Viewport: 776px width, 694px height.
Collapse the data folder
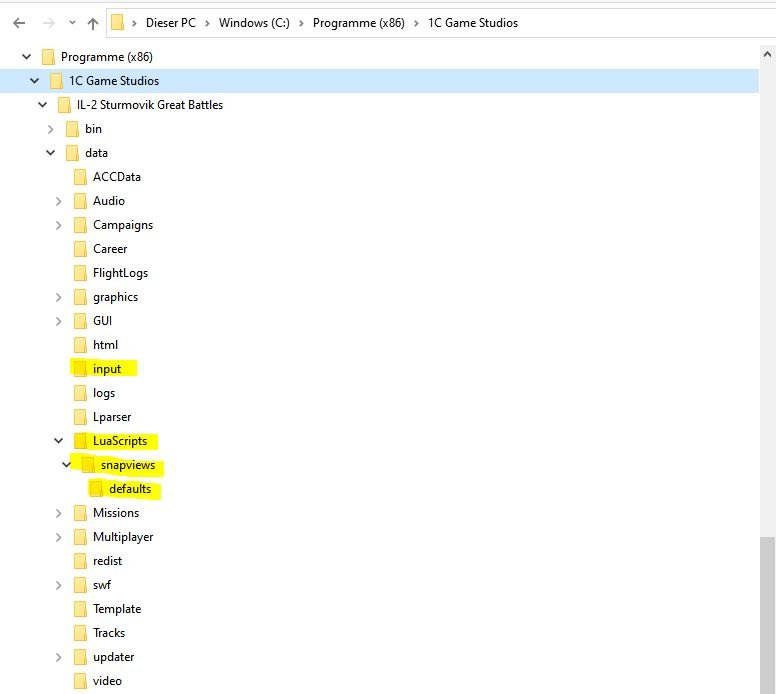[50, 153]
